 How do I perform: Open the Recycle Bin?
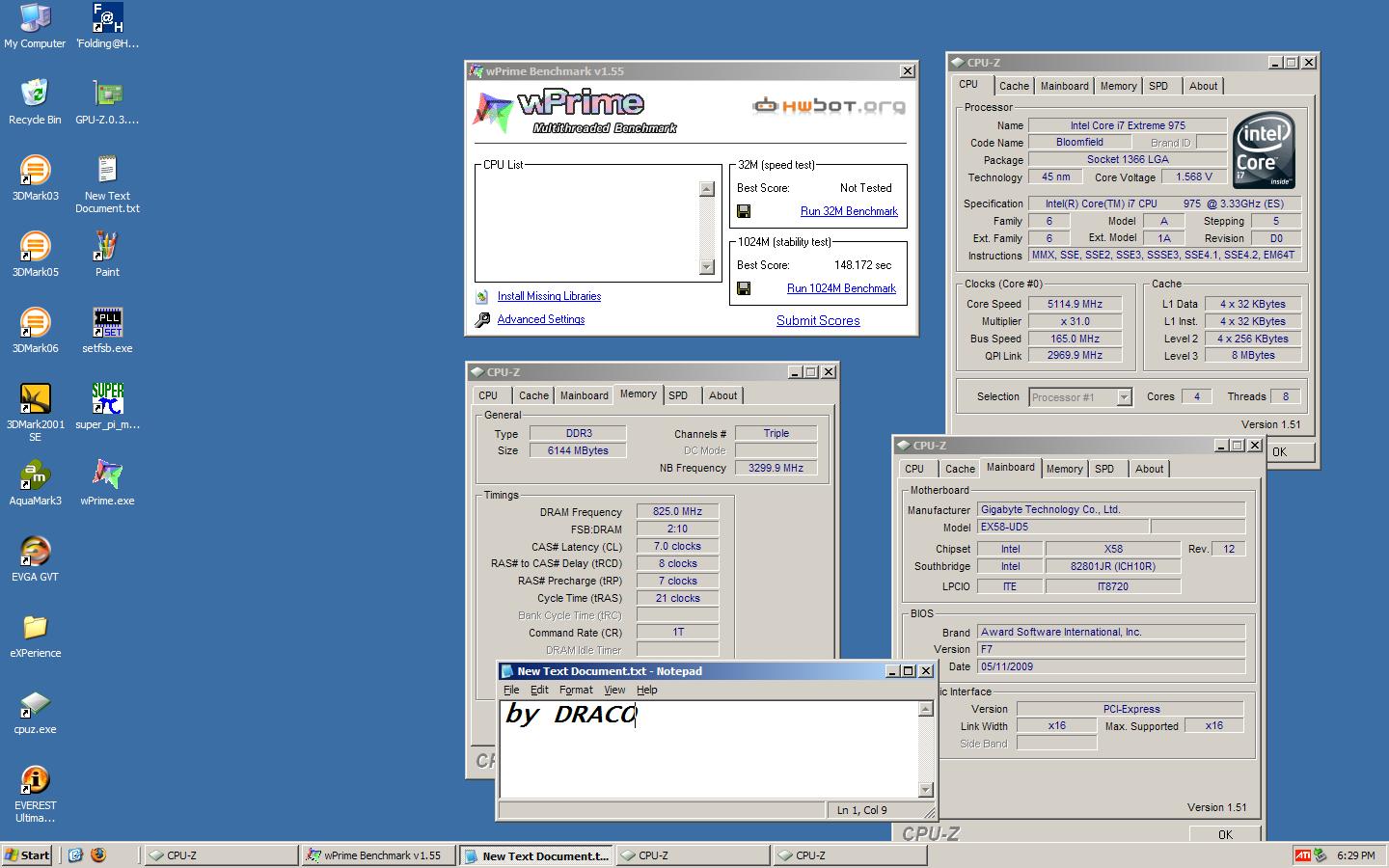click(x=35, y=102)
